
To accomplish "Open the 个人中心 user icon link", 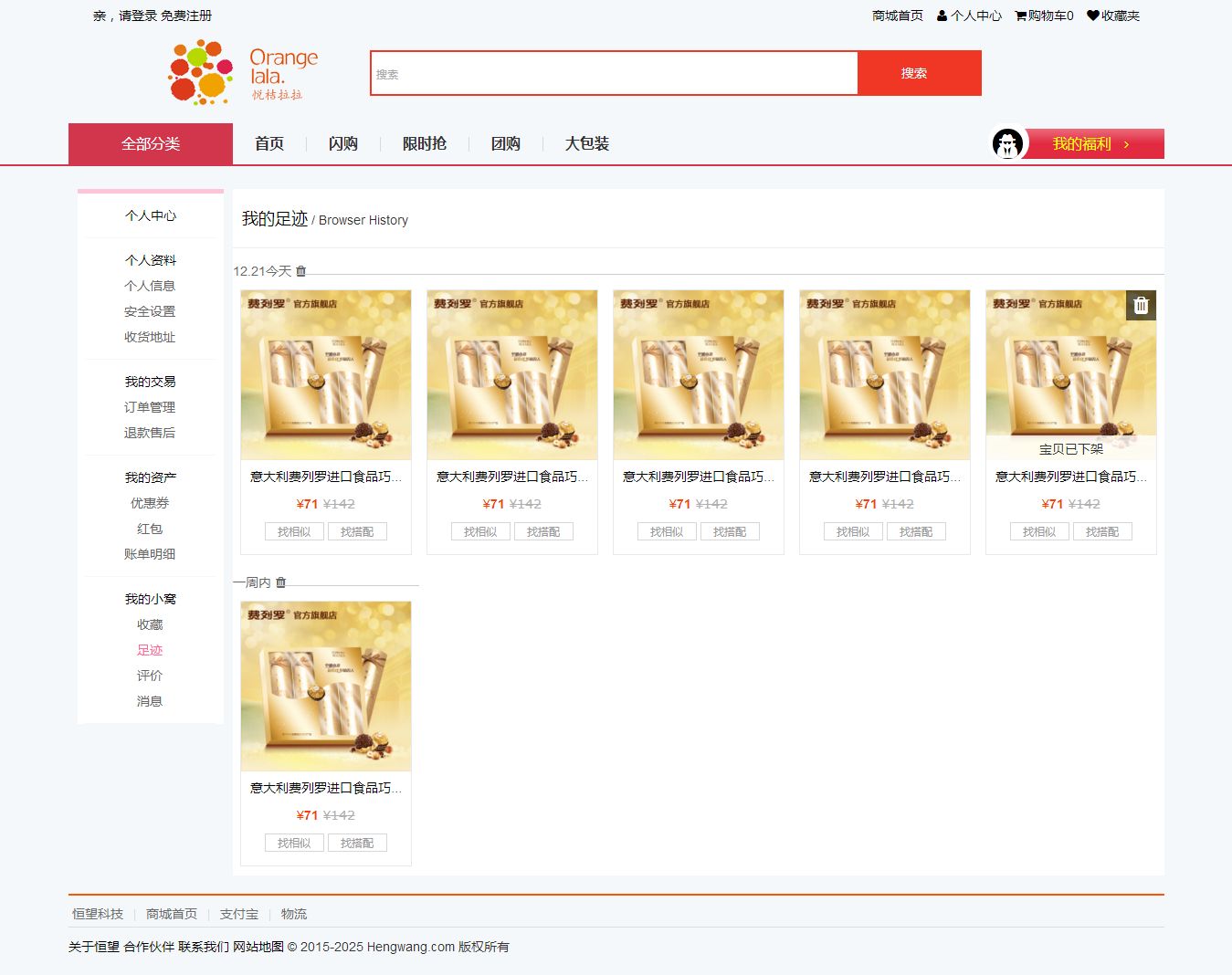I will click(969, 16).
